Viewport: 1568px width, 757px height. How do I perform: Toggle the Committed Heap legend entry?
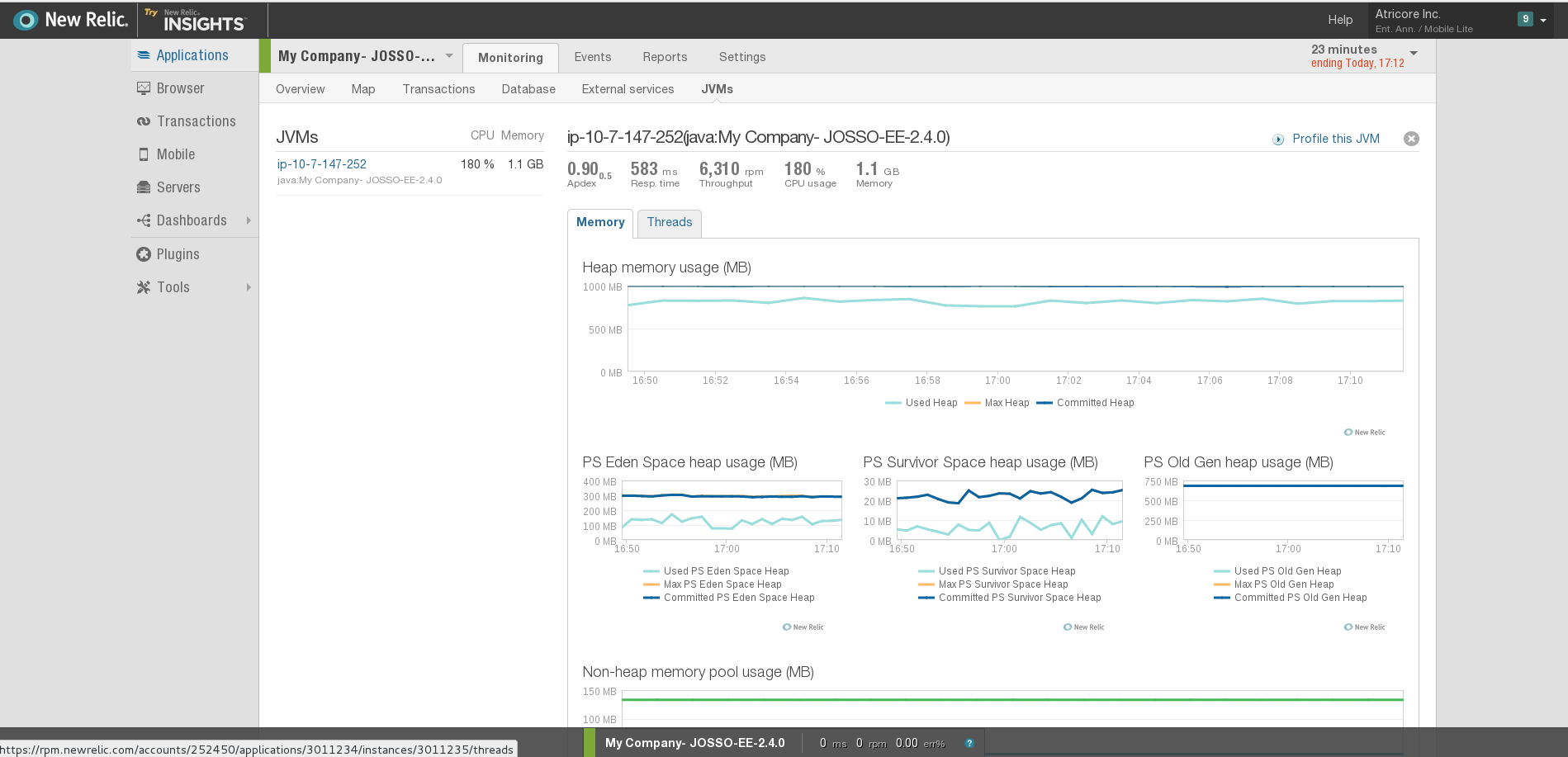click(x=1086, y=403)
